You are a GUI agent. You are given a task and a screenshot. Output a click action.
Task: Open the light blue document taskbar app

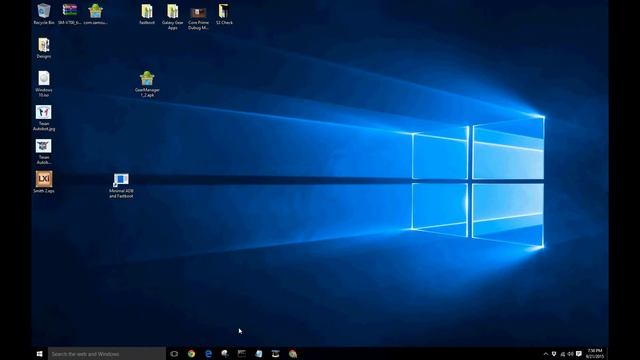tap(259, 354)
